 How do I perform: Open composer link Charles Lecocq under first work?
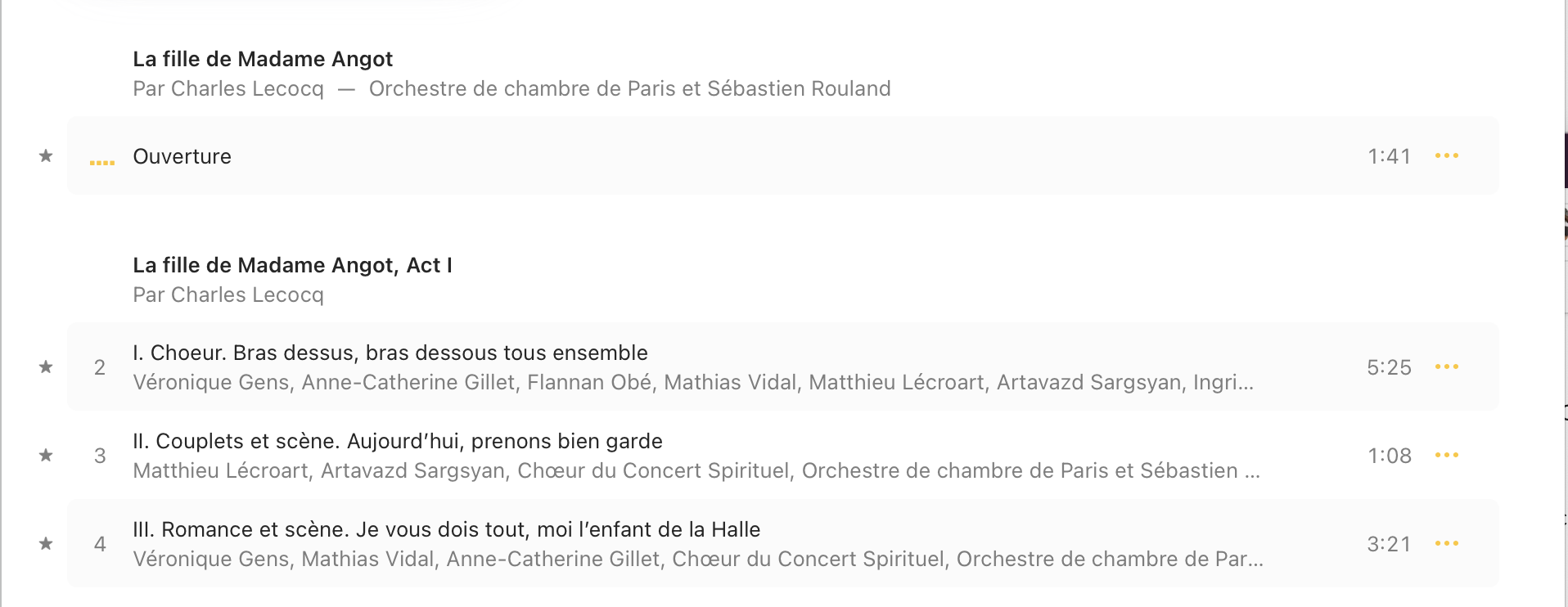[x=247, y=88]
